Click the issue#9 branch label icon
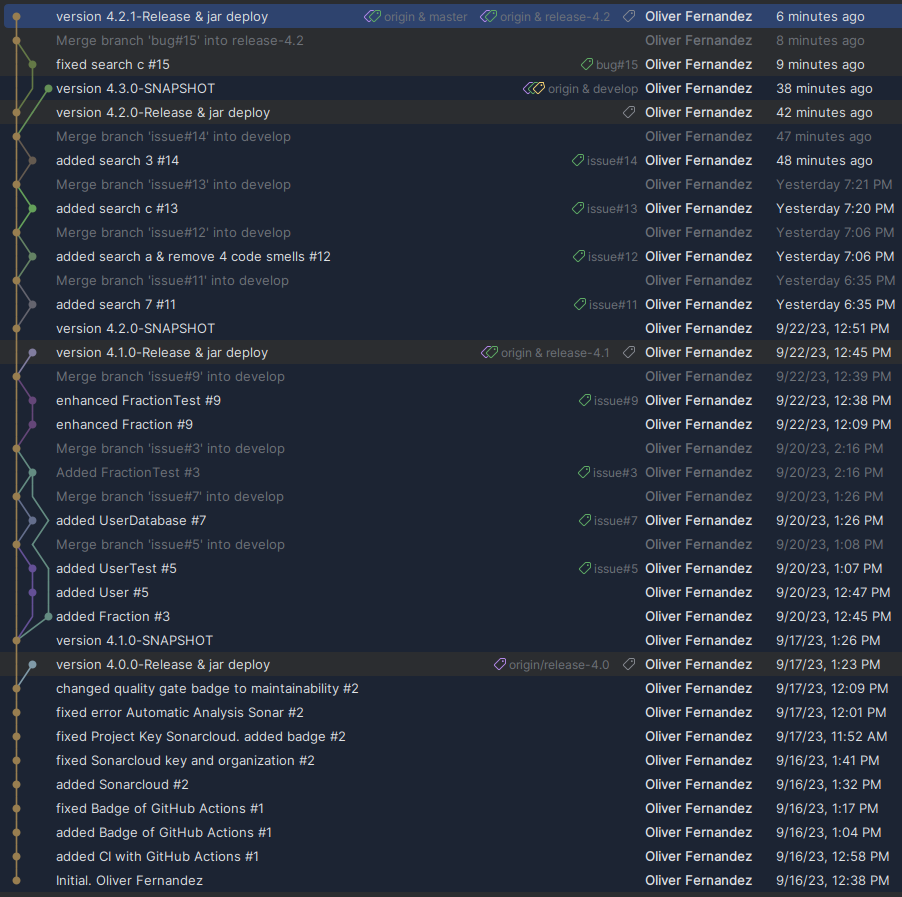 pyautogui.click(x=584, y=400)
